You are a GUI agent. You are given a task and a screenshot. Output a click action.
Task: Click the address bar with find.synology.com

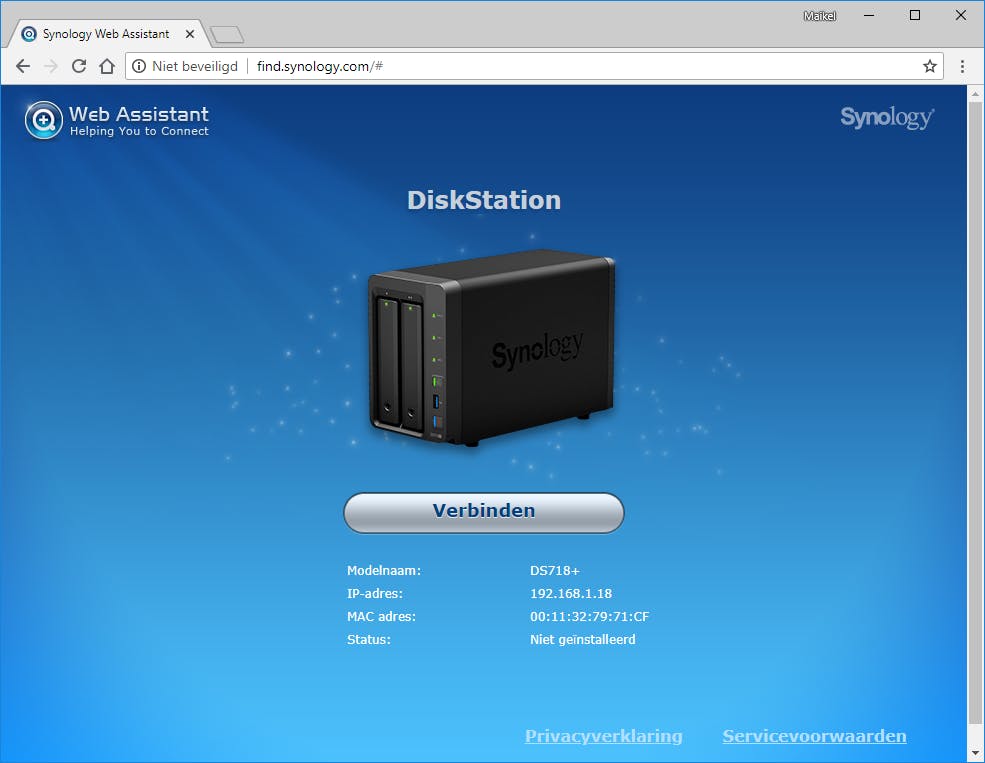(534, 67)
